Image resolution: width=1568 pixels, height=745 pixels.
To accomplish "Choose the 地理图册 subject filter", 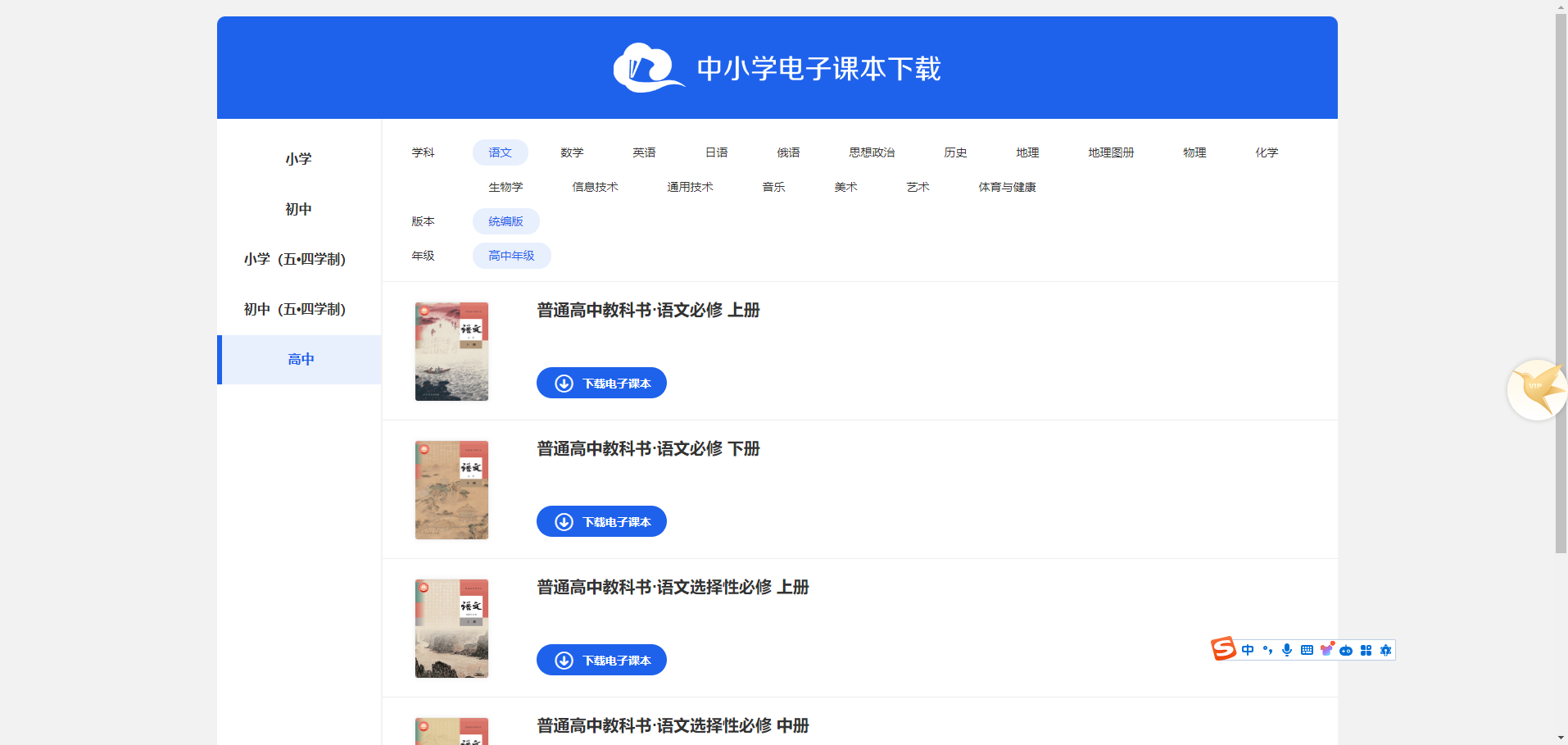I will [1111, 152].
